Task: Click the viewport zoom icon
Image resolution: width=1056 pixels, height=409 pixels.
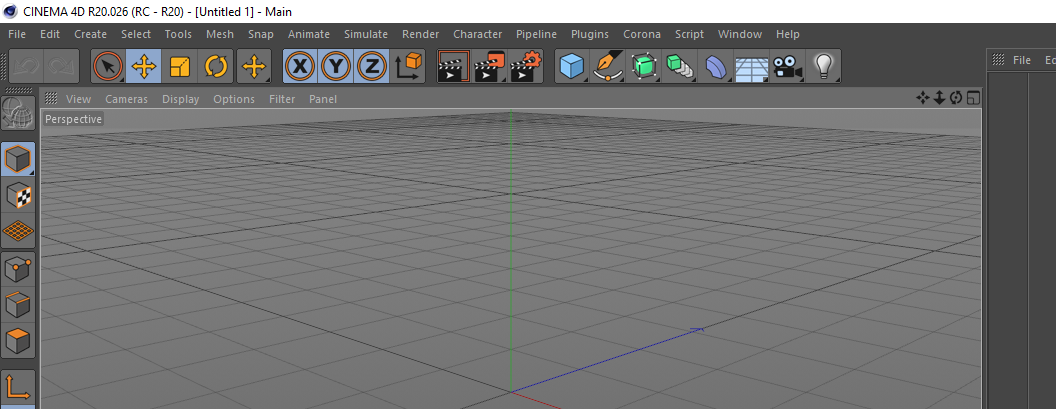Action: 939,98
